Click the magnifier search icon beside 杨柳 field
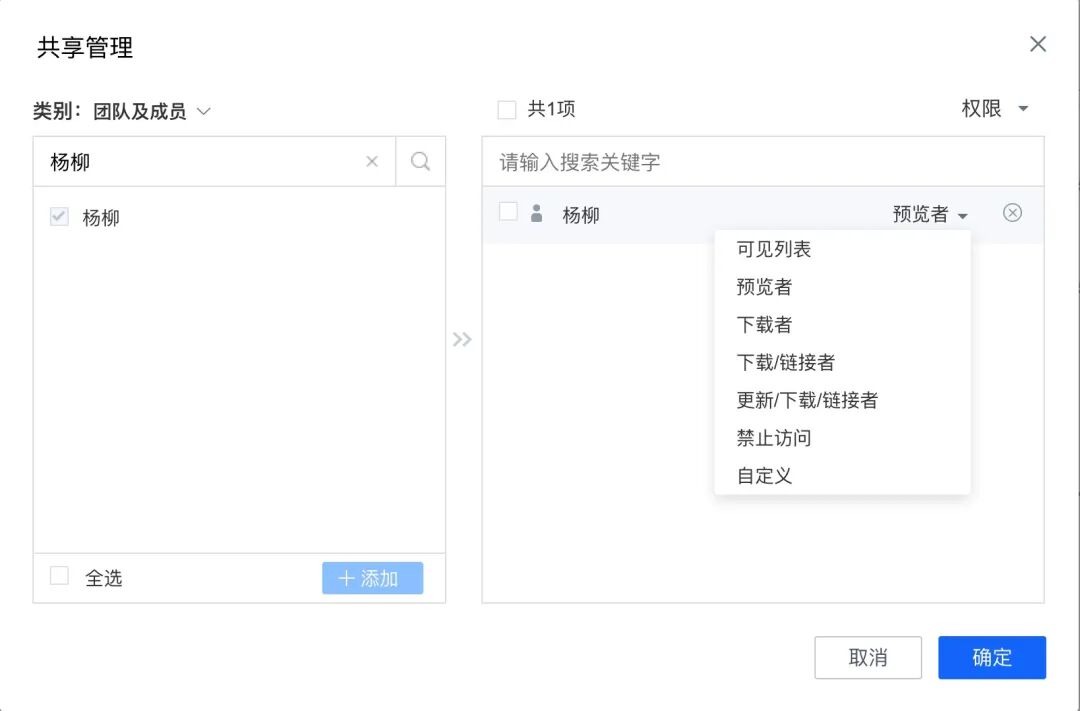The image size is (1080, 711). [x=419, y=161]
